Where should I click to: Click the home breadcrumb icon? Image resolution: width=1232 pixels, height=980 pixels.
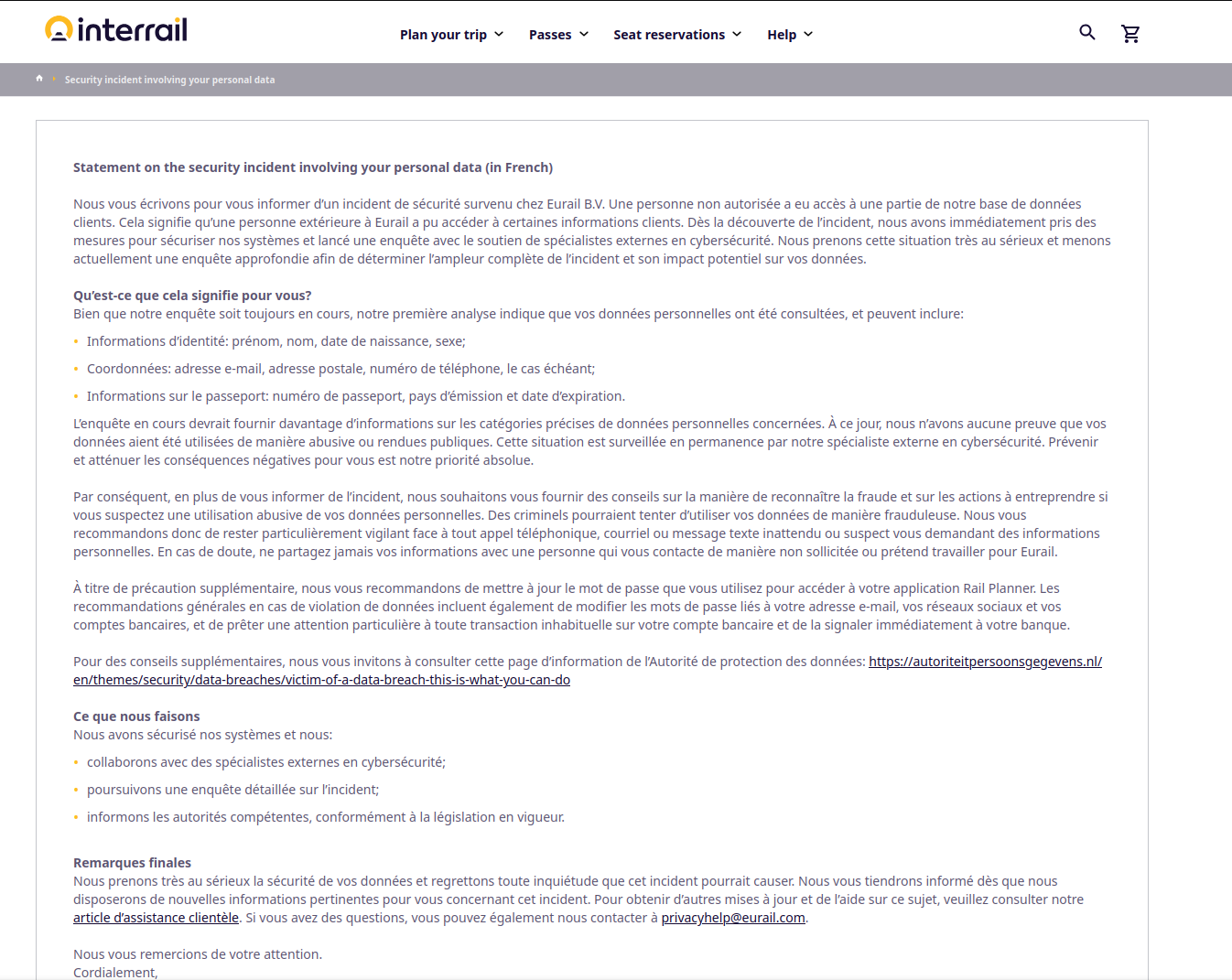coord(39,79)
